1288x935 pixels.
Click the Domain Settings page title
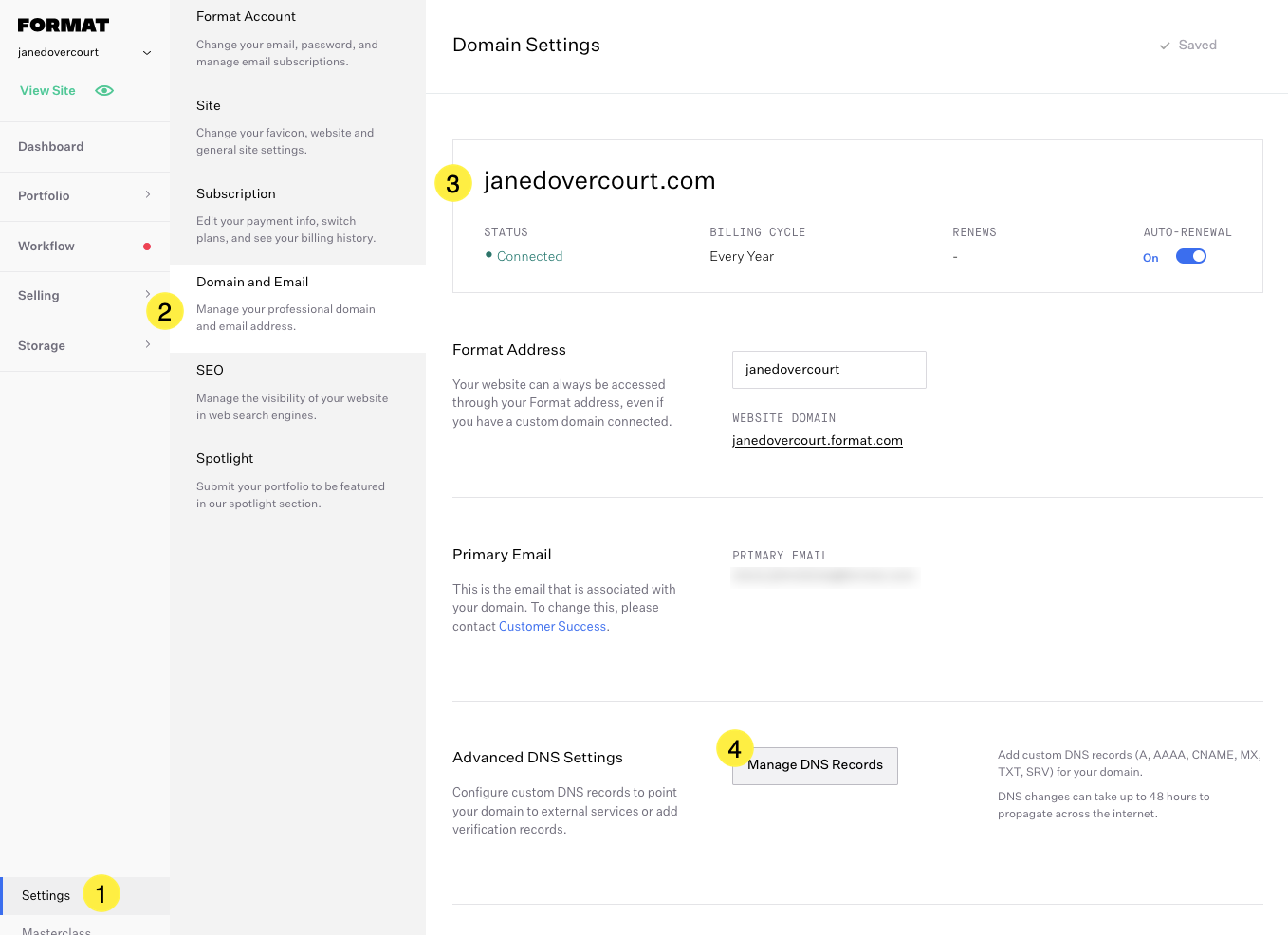tap(526, 46)
